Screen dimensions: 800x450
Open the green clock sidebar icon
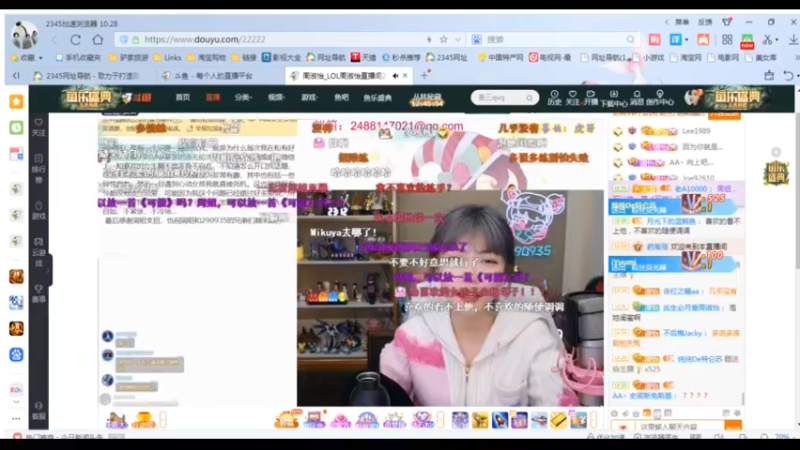16,128
